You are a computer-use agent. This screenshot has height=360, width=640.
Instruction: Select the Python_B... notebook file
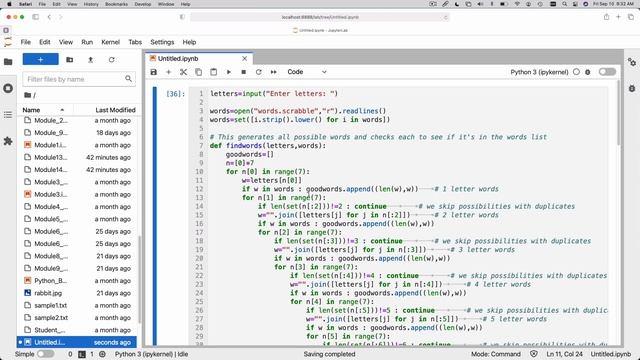pyautogui.click(x=77, y=281)
